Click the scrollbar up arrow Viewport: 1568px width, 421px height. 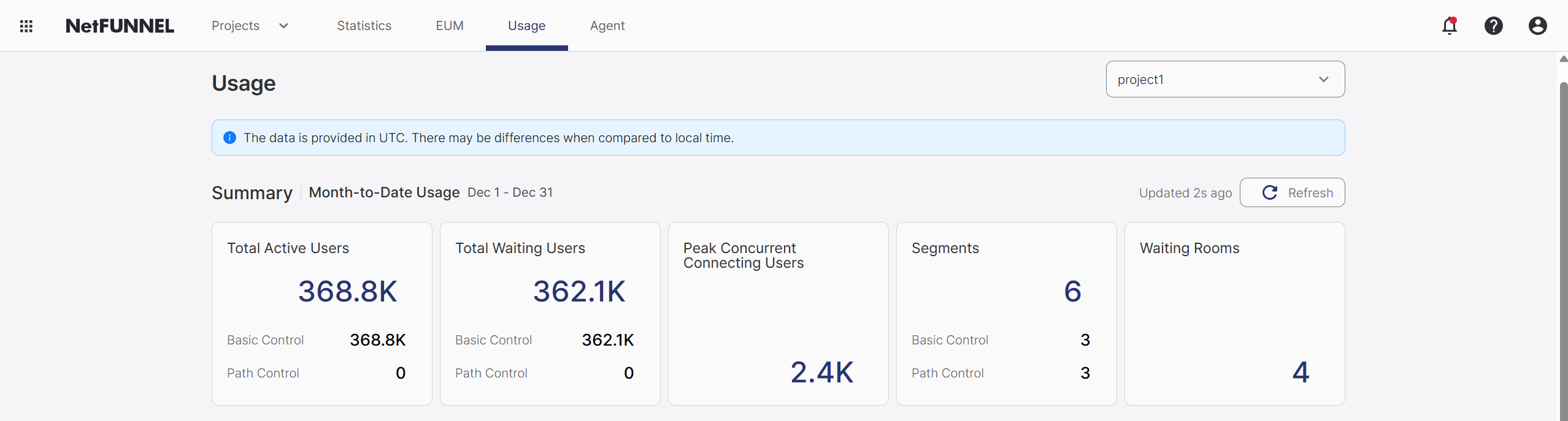pyautogui.click(x=1563, y=59)
